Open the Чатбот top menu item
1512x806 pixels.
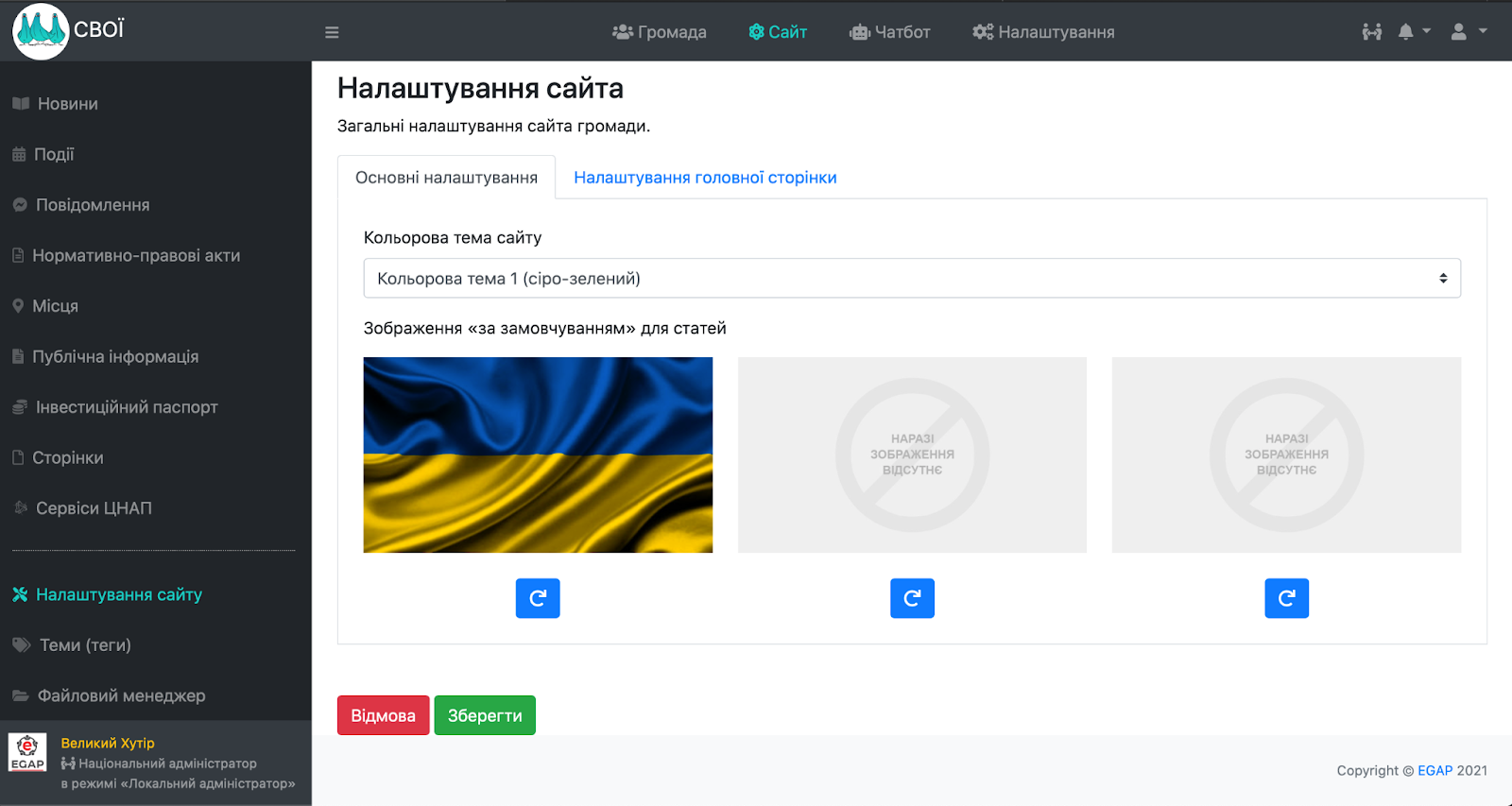tap(889, 32)
